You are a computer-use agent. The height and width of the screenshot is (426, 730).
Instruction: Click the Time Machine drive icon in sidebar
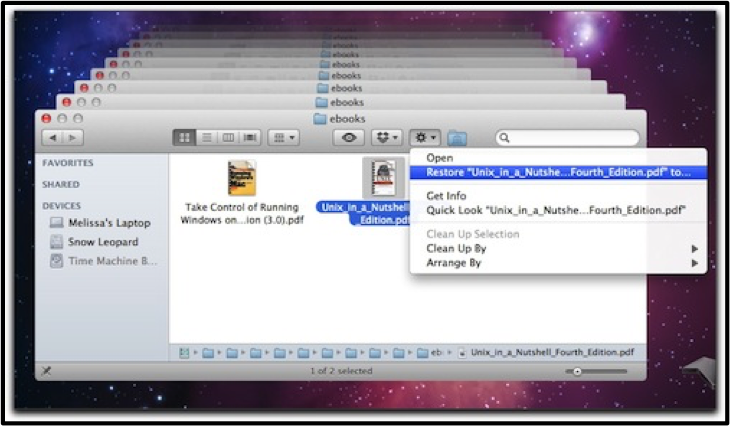point(56,261)
